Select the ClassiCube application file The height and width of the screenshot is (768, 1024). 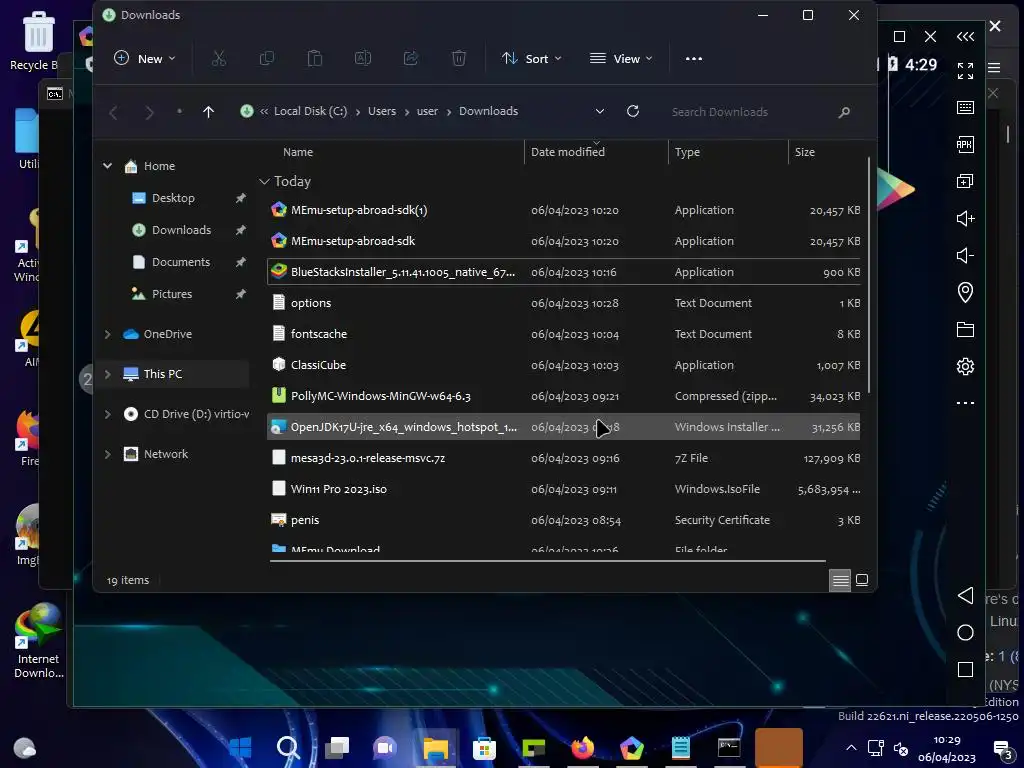(x=564, y=365)
